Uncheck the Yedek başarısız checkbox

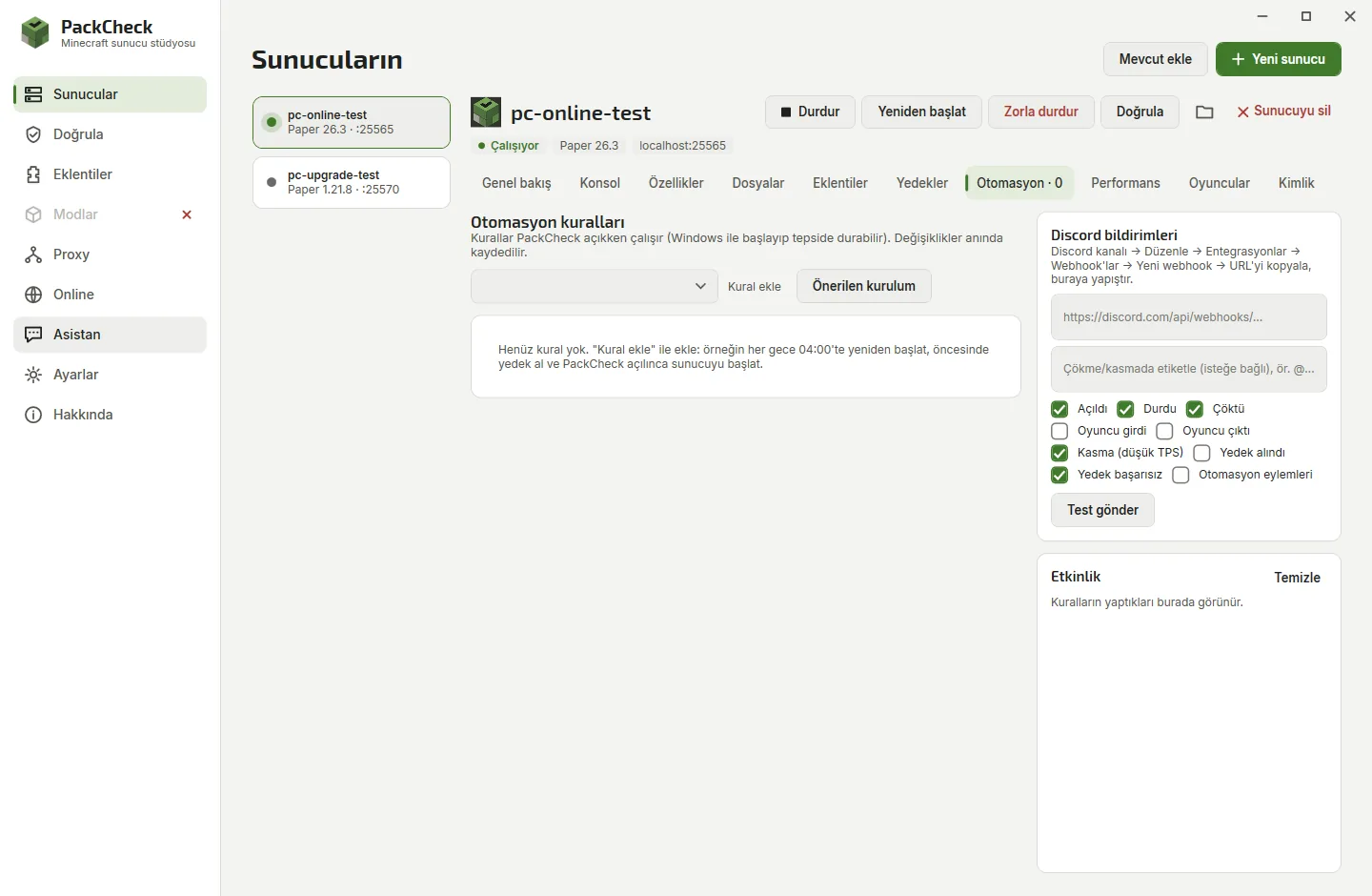[1059, 475]
